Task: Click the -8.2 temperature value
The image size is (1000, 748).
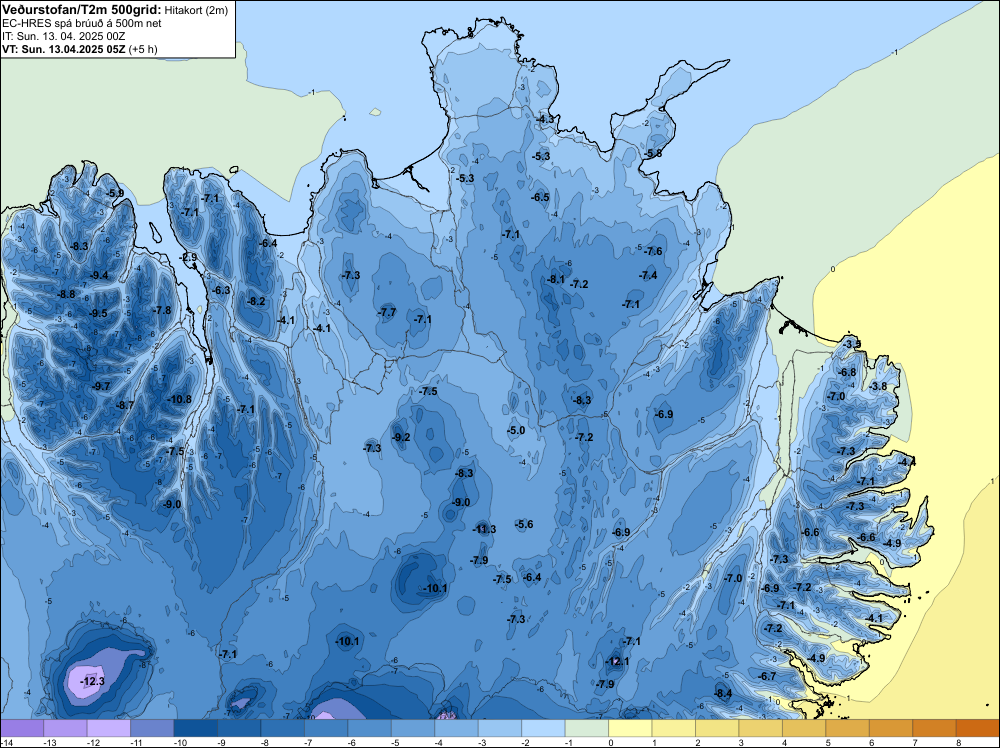Action: tap(256, 302)
